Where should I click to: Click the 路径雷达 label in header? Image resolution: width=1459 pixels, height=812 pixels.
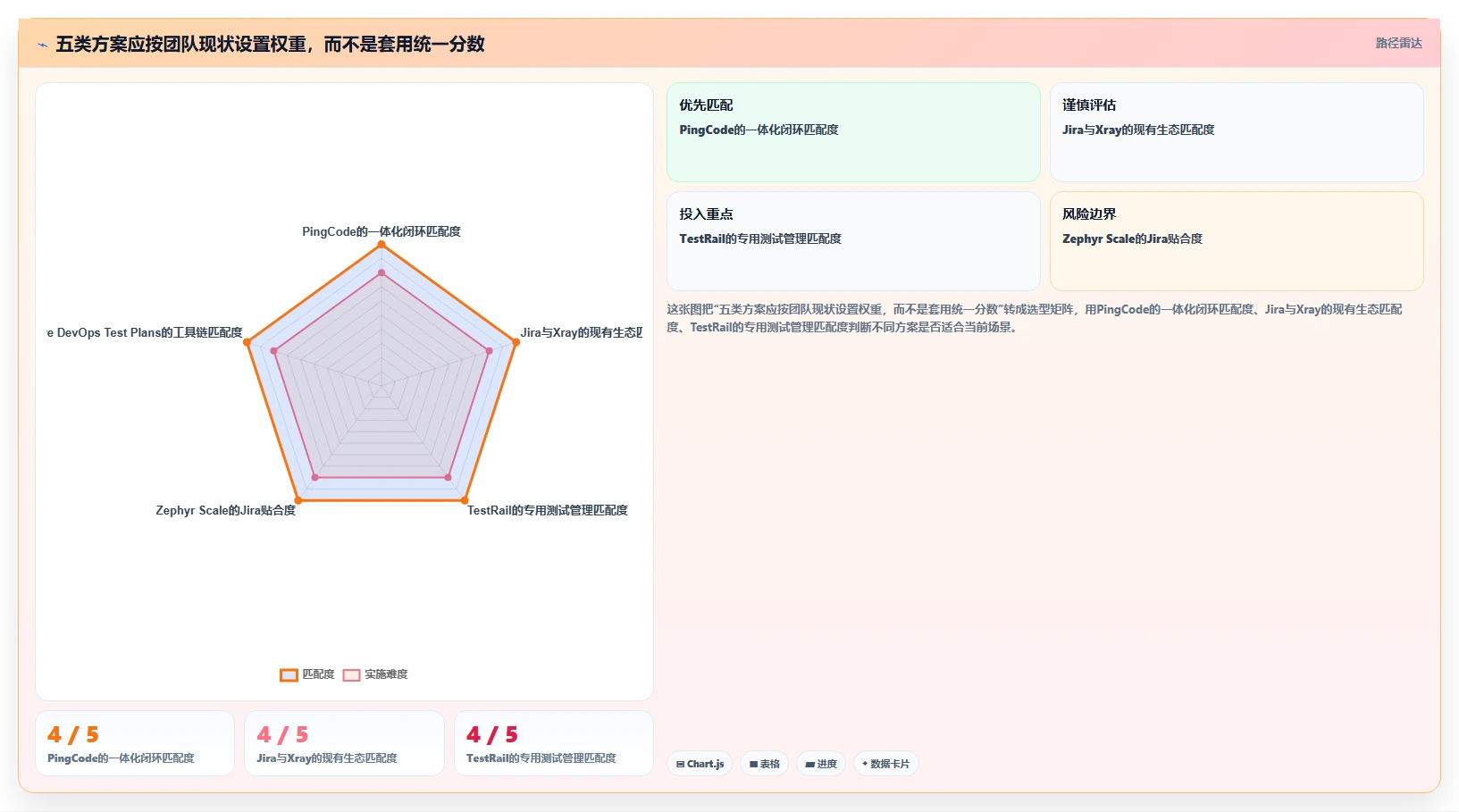1398,44
